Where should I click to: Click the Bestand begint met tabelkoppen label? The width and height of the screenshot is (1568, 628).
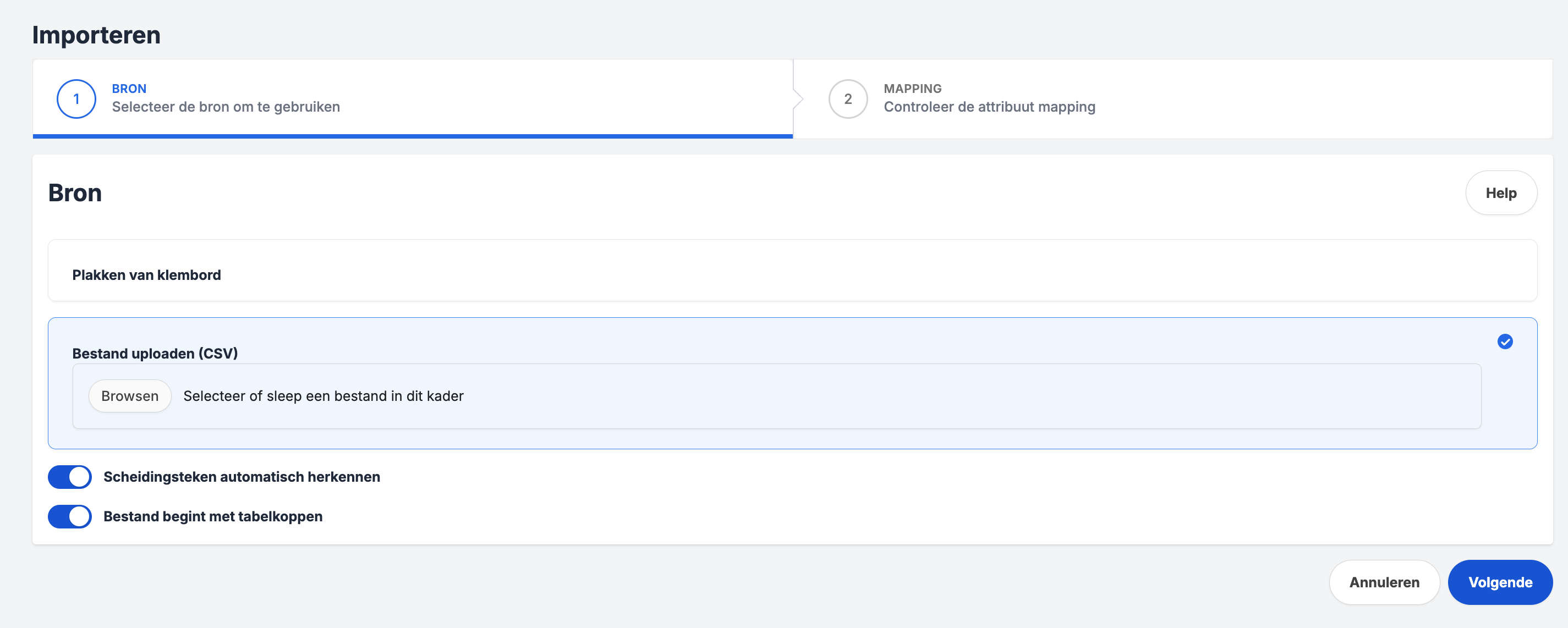pyautogui.click(x=213, y=516)
